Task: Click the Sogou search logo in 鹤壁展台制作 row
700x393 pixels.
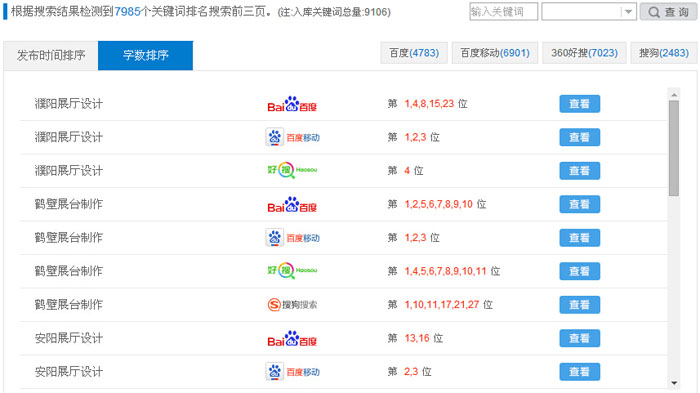Action: pos(292,305)
